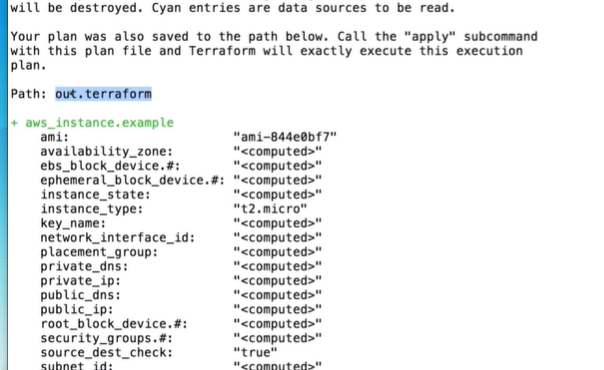Click the "public_ip:" attribute name

coord(77,310)
